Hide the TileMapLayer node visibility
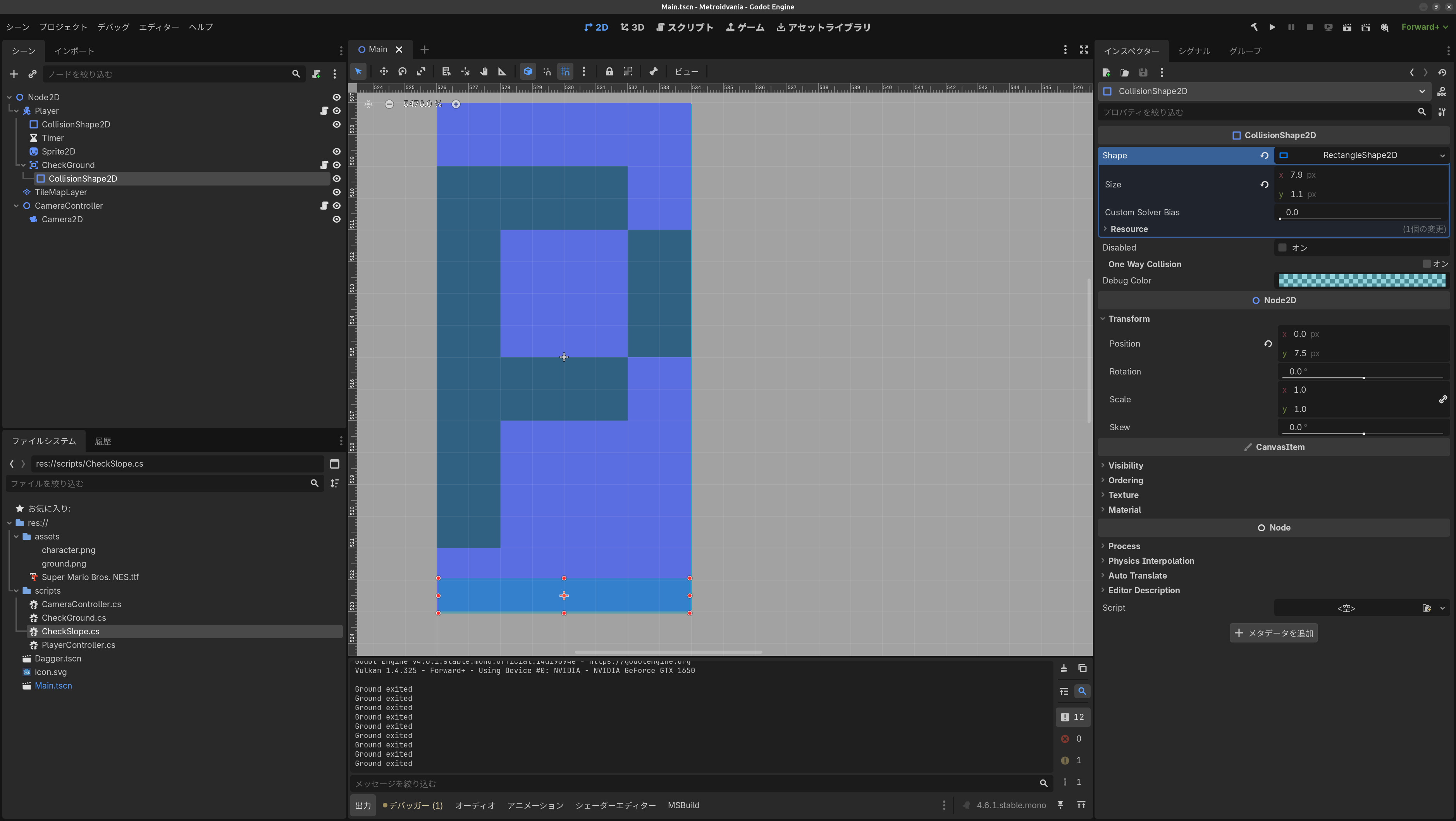Screen dimensions: 1456x821 tap(336, 192)
